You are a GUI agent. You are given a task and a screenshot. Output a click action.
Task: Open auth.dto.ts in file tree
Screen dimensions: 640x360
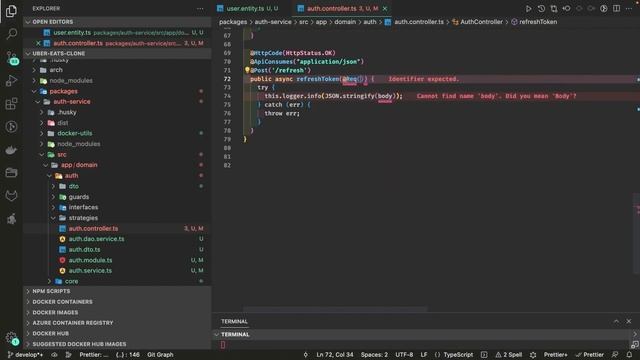[84, 249]
